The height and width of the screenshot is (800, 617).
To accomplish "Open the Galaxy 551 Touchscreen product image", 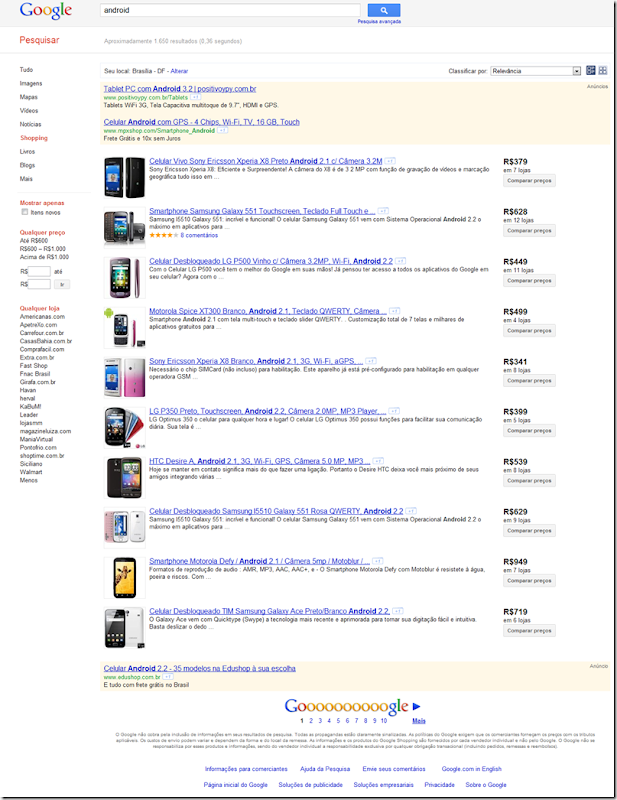I will point(125,227).
